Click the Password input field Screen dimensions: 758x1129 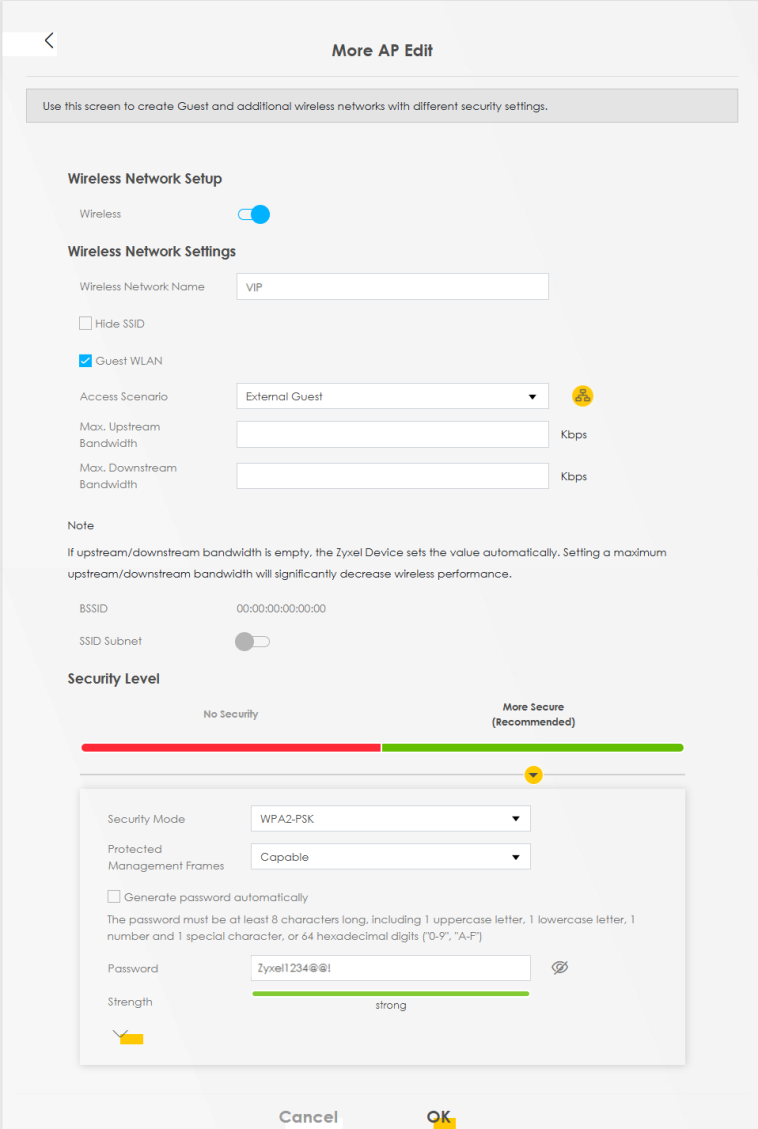tap(389, 968)
